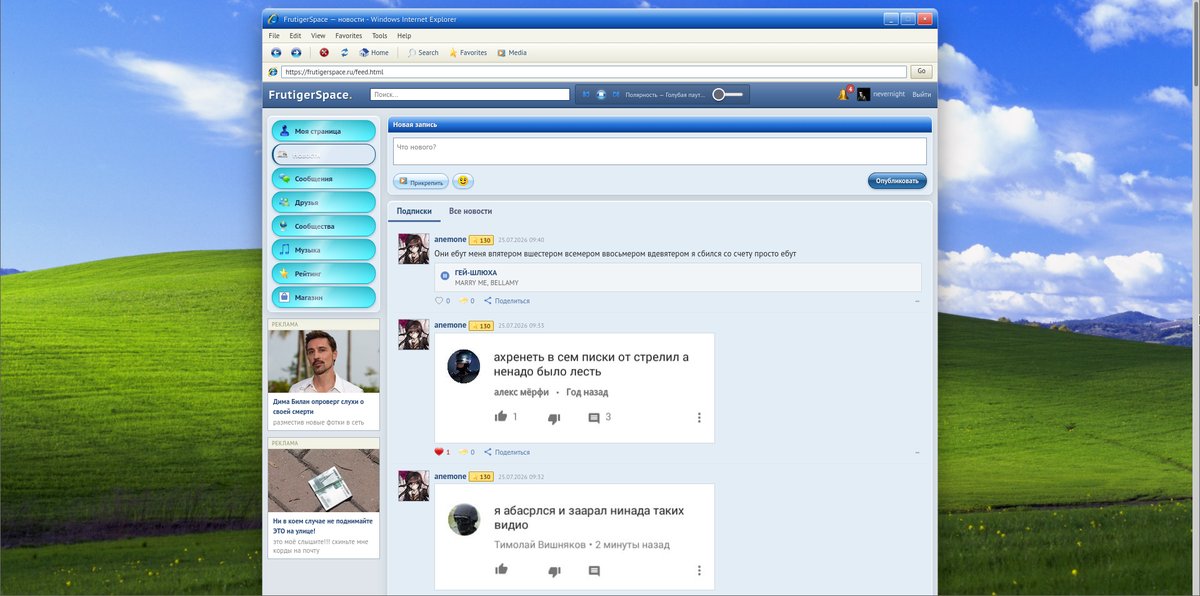This screenshot has width=1200, height=596.
Task: Open Сообщества in the sidebar
Action: tap(324, 226)
